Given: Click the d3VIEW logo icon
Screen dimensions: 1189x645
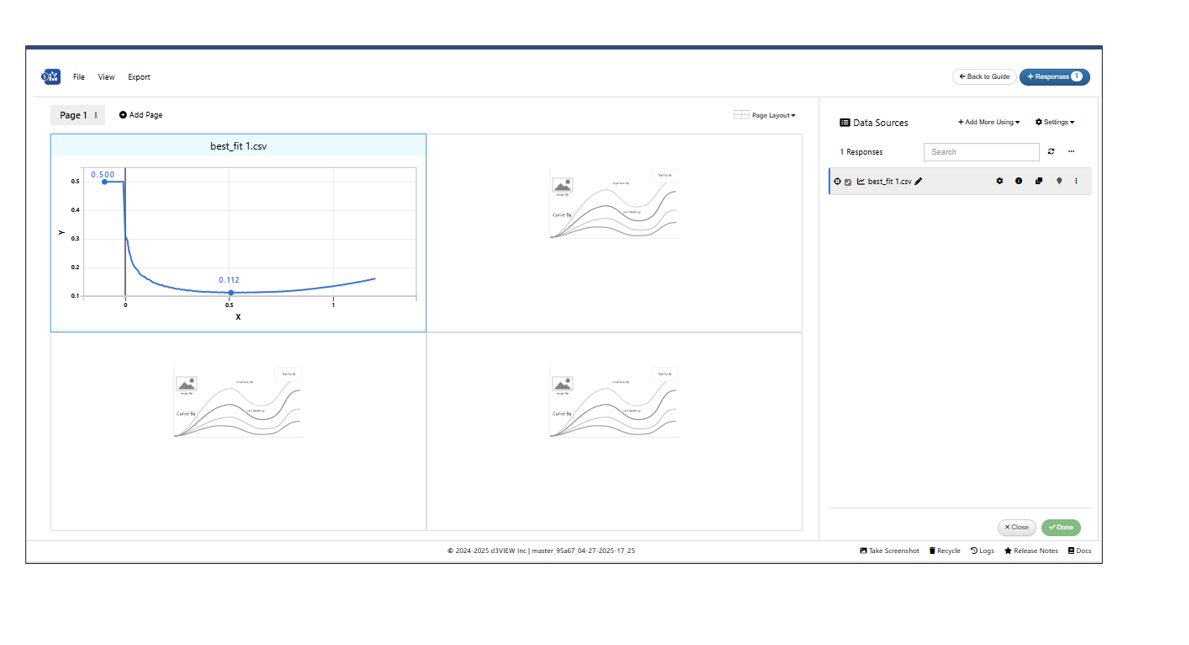Looking at the screenshot, I should pyautogui.click(x=51, y=77).
